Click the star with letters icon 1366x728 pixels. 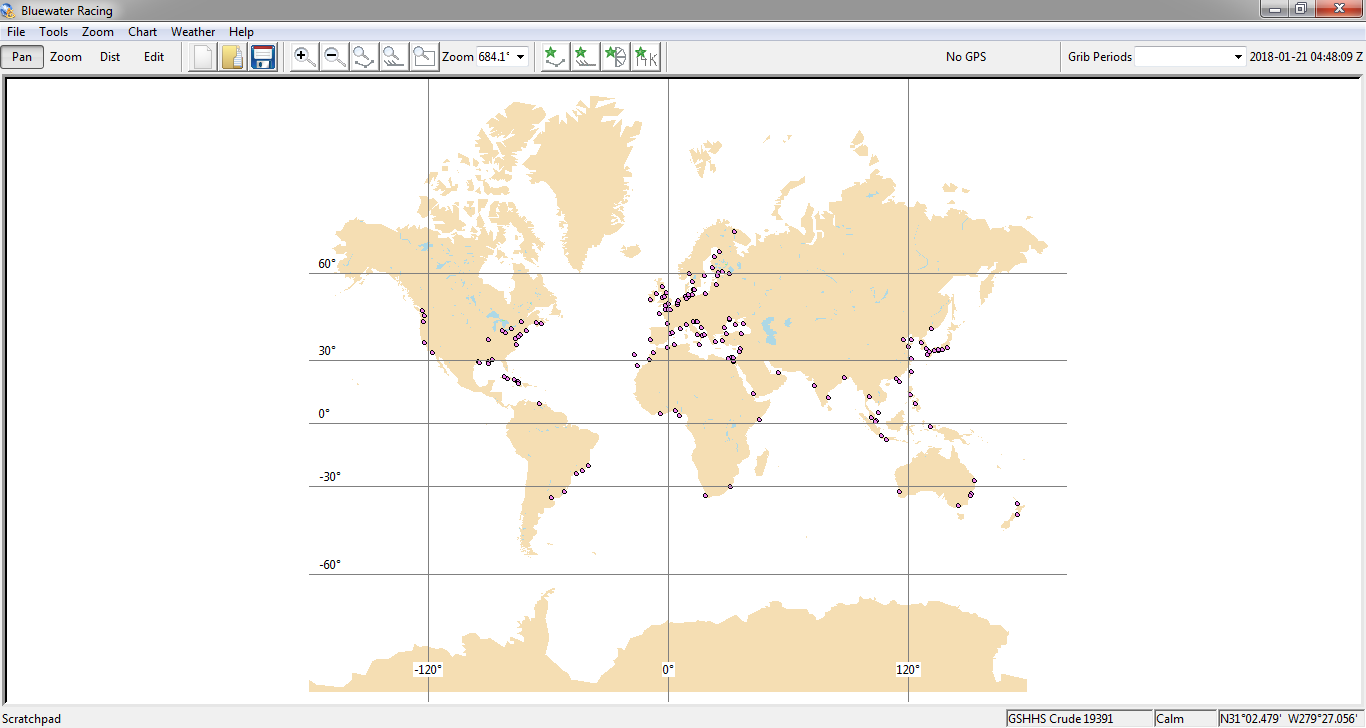pyautogui.click(x=646, y=57)
